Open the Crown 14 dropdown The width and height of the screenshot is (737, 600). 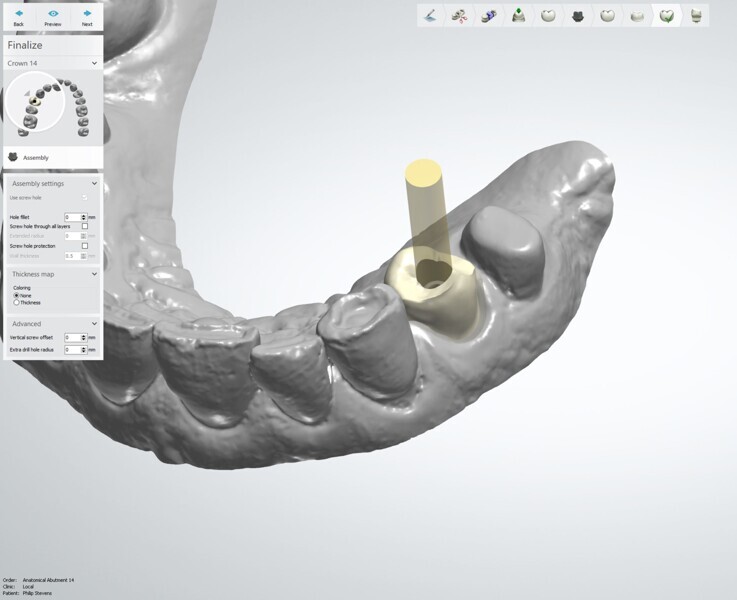pyautogui.click(x=53, y=63)
